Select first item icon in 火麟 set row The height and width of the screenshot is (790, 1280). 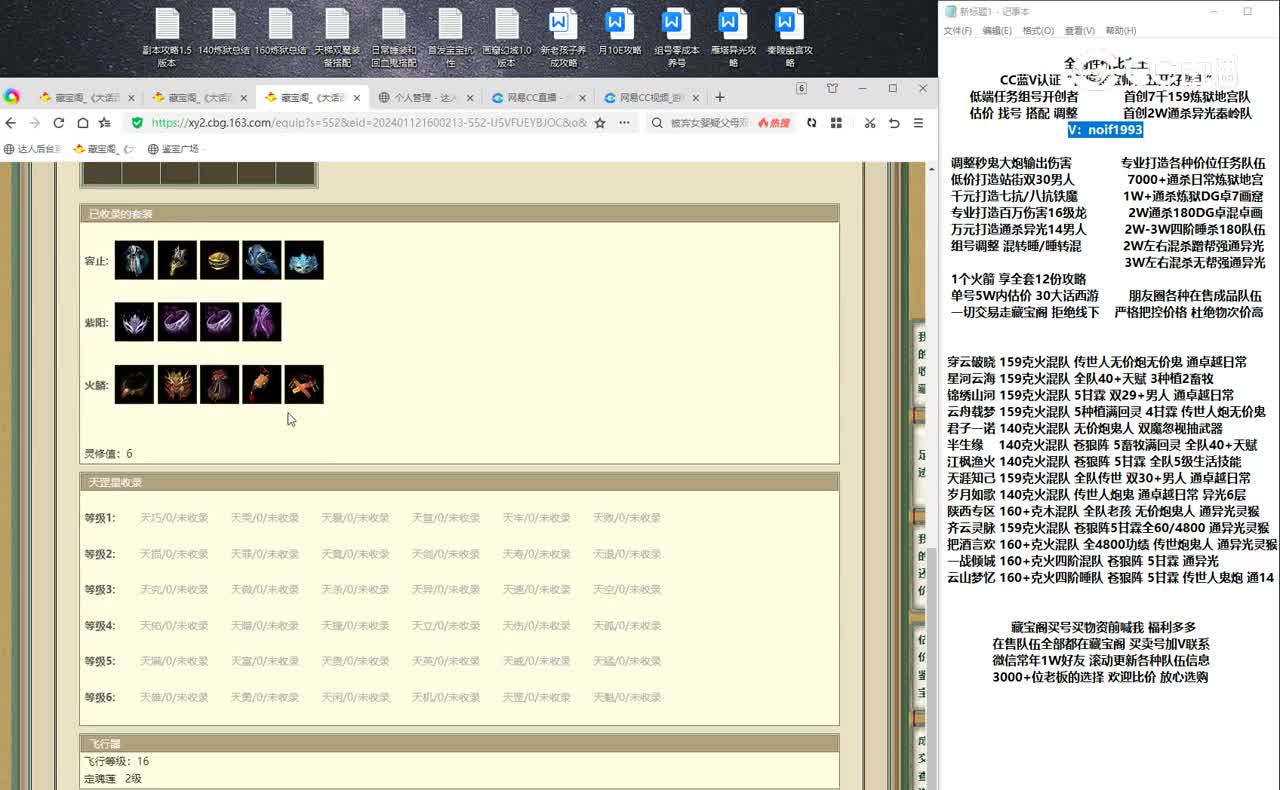(134, 384)
